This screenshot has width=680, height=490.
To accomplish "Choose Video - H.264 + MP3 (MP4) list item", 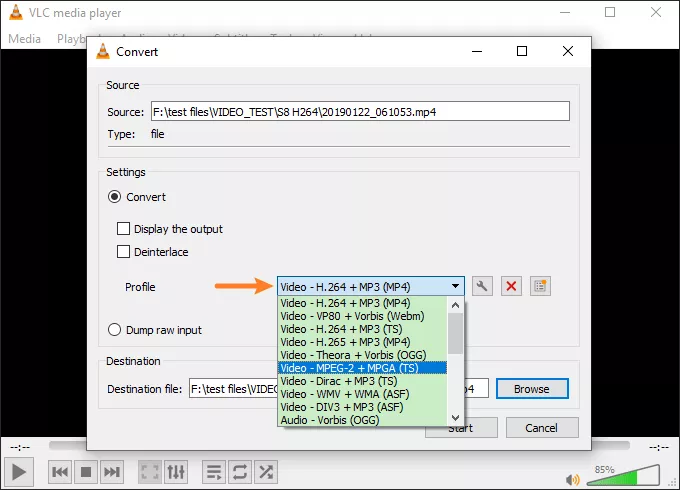I will click(x=362, y=303).
